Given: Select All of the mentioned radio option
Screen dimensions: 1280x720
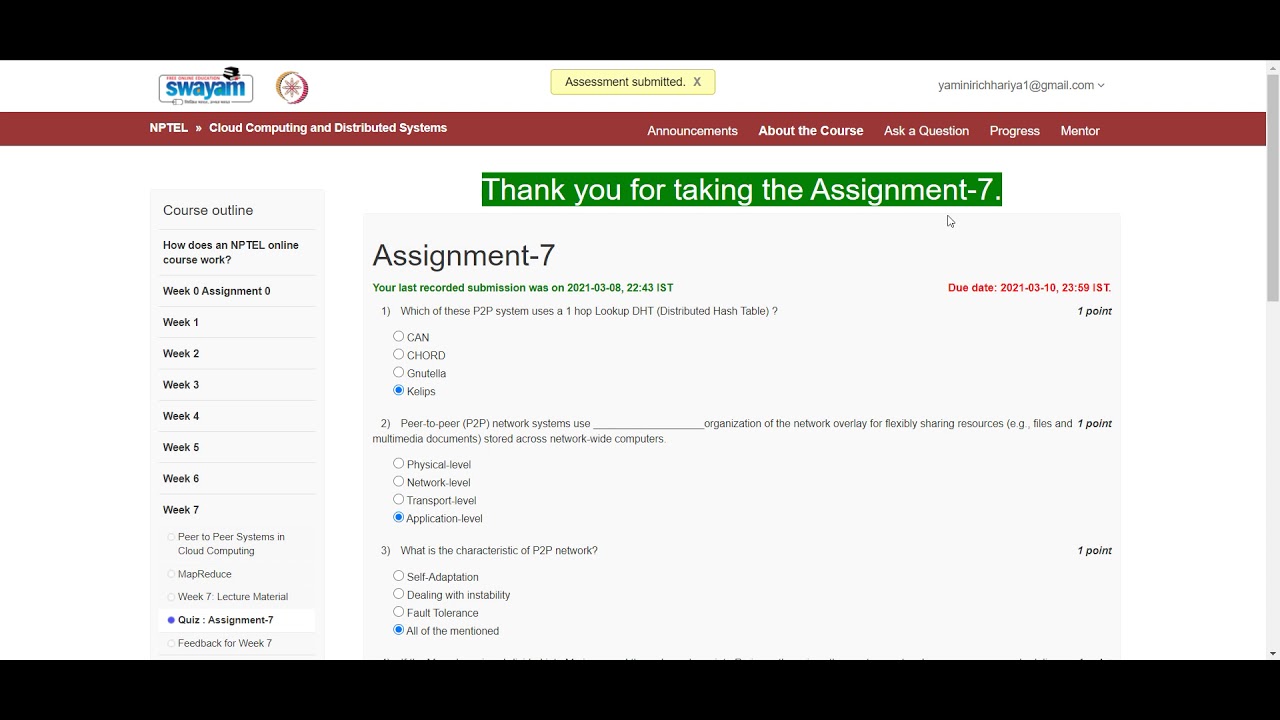Looking at the screenshot, I should click(x=398, y=630).
